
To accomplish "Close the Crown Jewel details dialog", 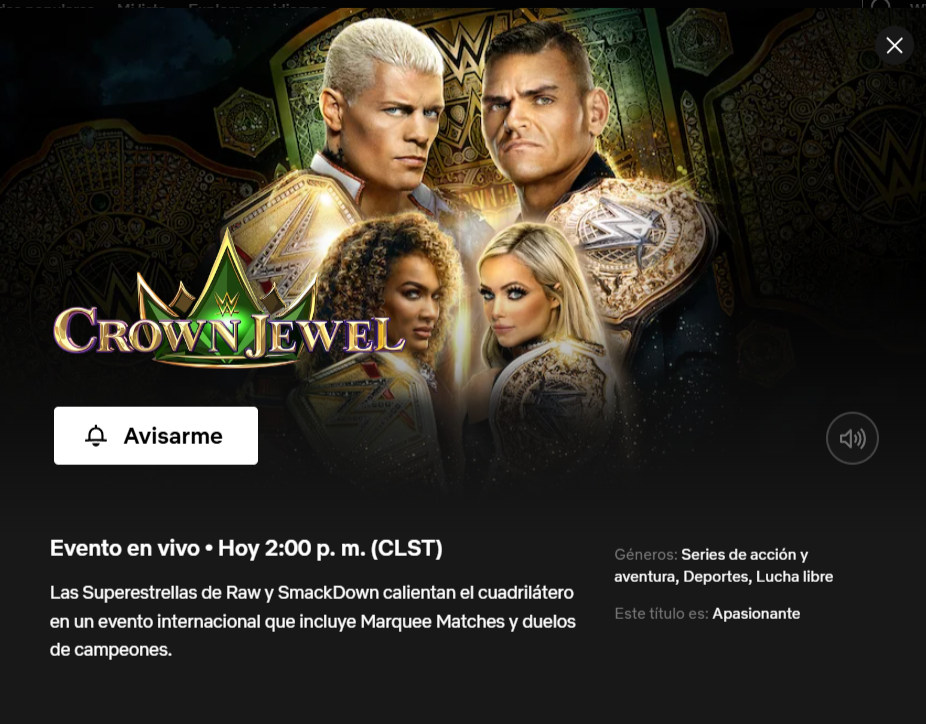I will coord(894,45).
